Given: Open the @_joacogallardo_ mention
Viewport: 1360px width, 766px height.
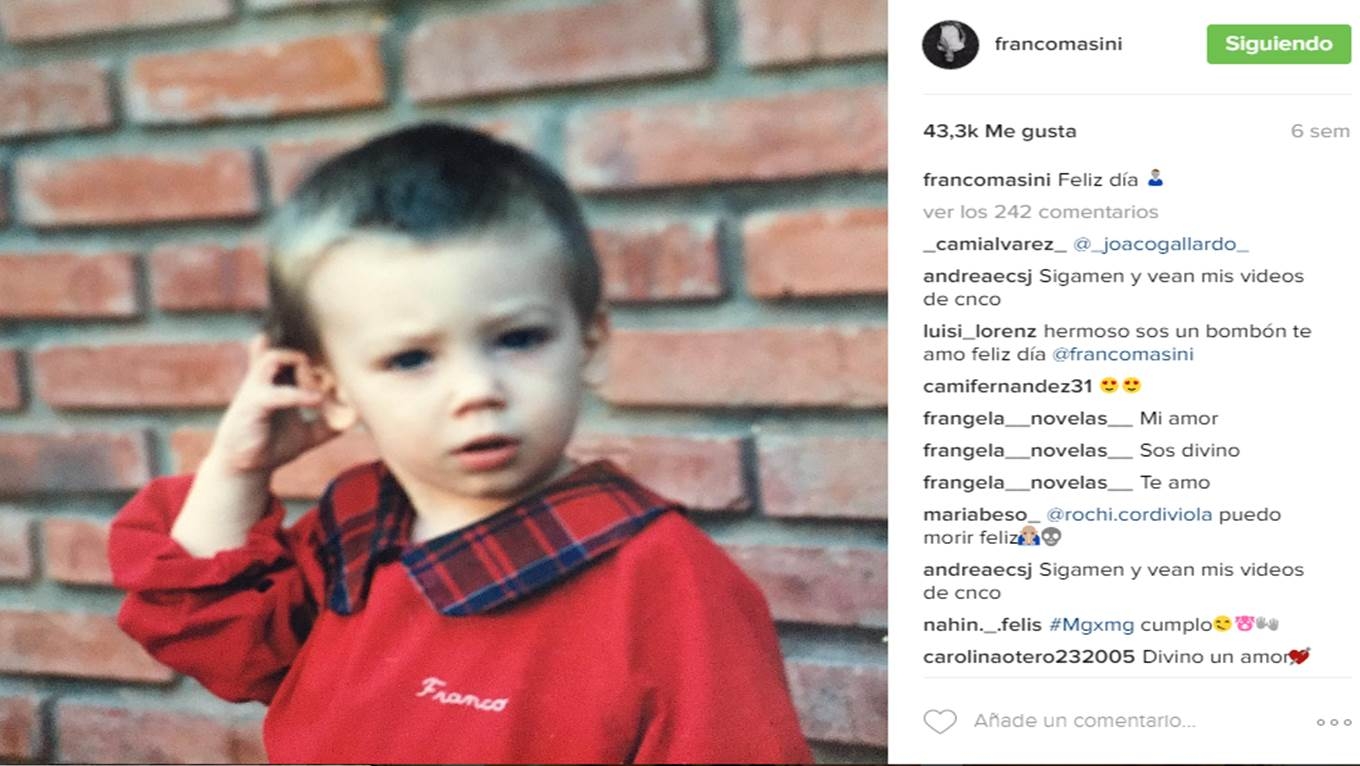Looking at the screenshot, I should point(1160,244).
